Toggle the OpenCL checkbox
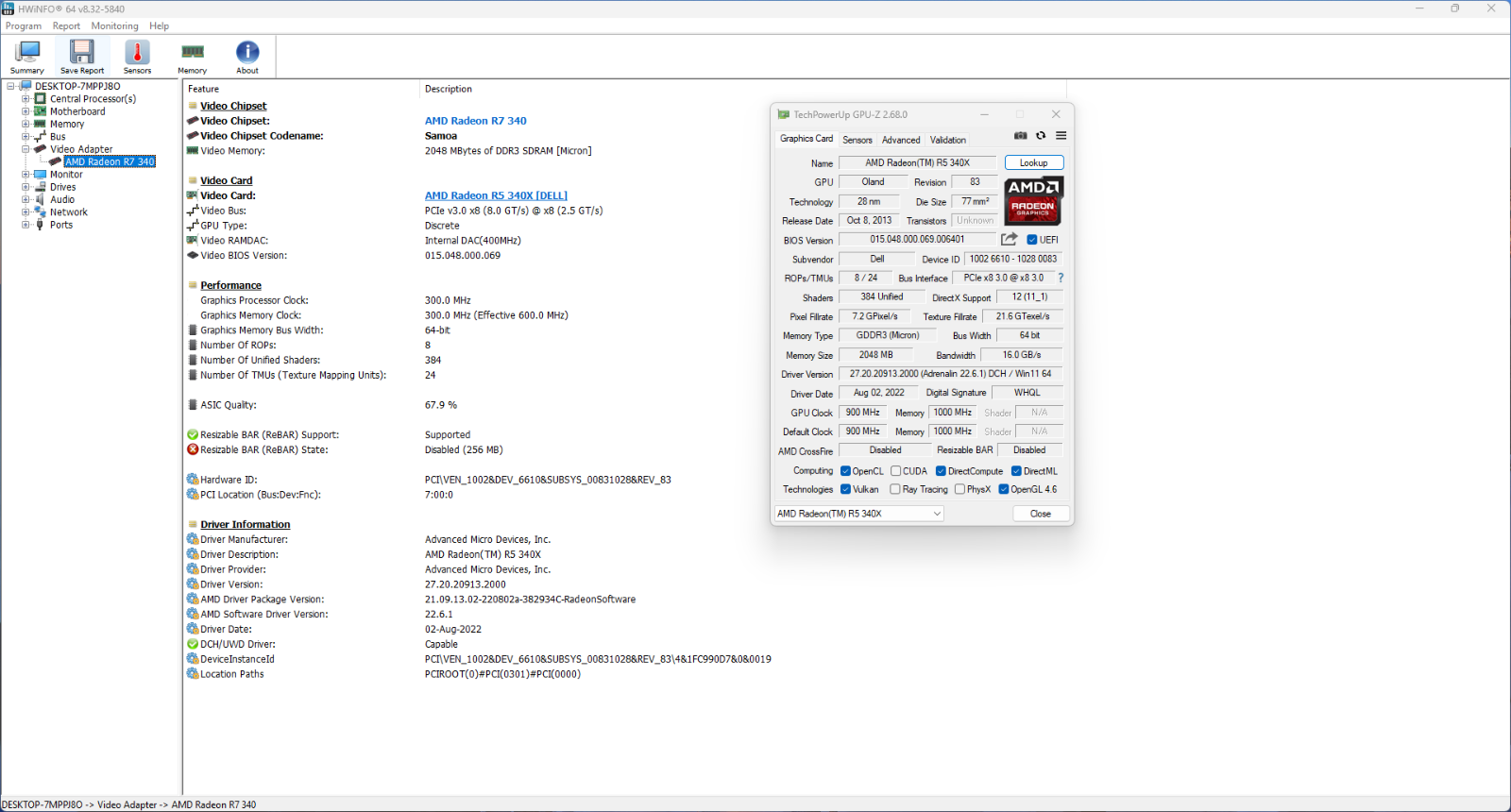1511x812 pixels. [x=845, y=471]
